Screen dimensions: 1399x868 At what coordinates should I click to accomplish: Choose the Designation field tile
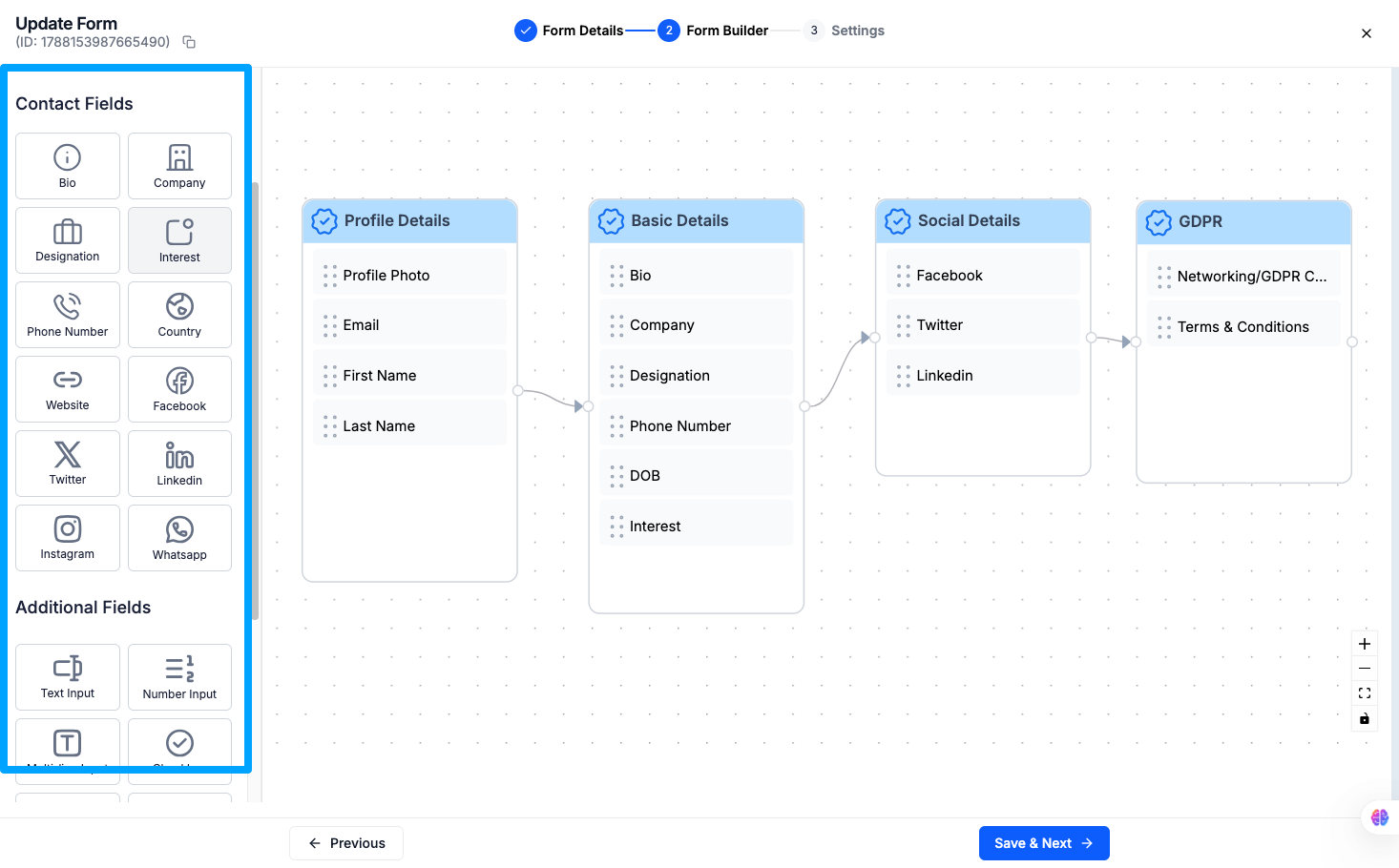(x=68, y=240)
